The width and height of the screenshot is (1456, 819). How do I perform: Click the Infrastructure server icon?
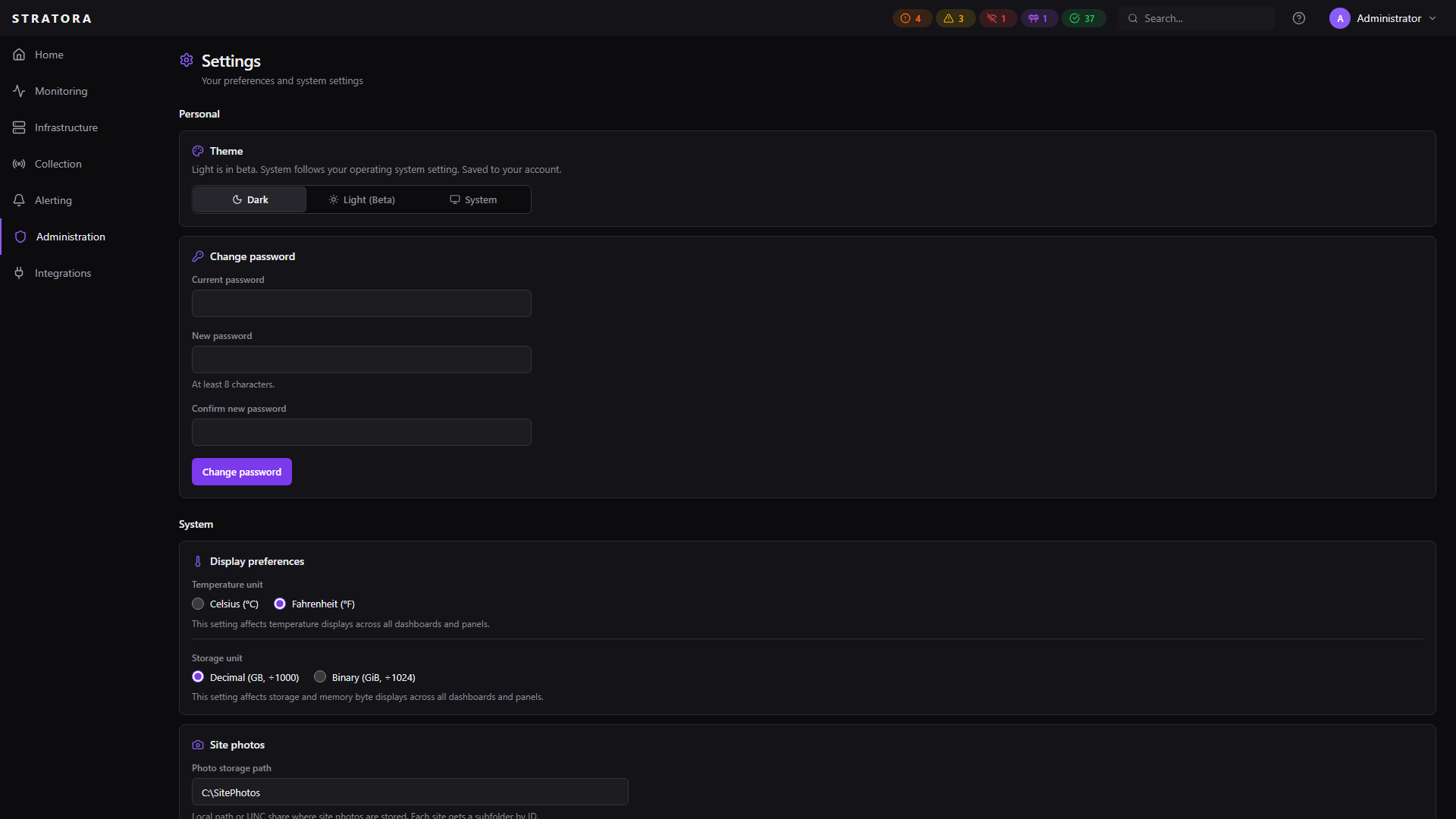tap(19, 127)
